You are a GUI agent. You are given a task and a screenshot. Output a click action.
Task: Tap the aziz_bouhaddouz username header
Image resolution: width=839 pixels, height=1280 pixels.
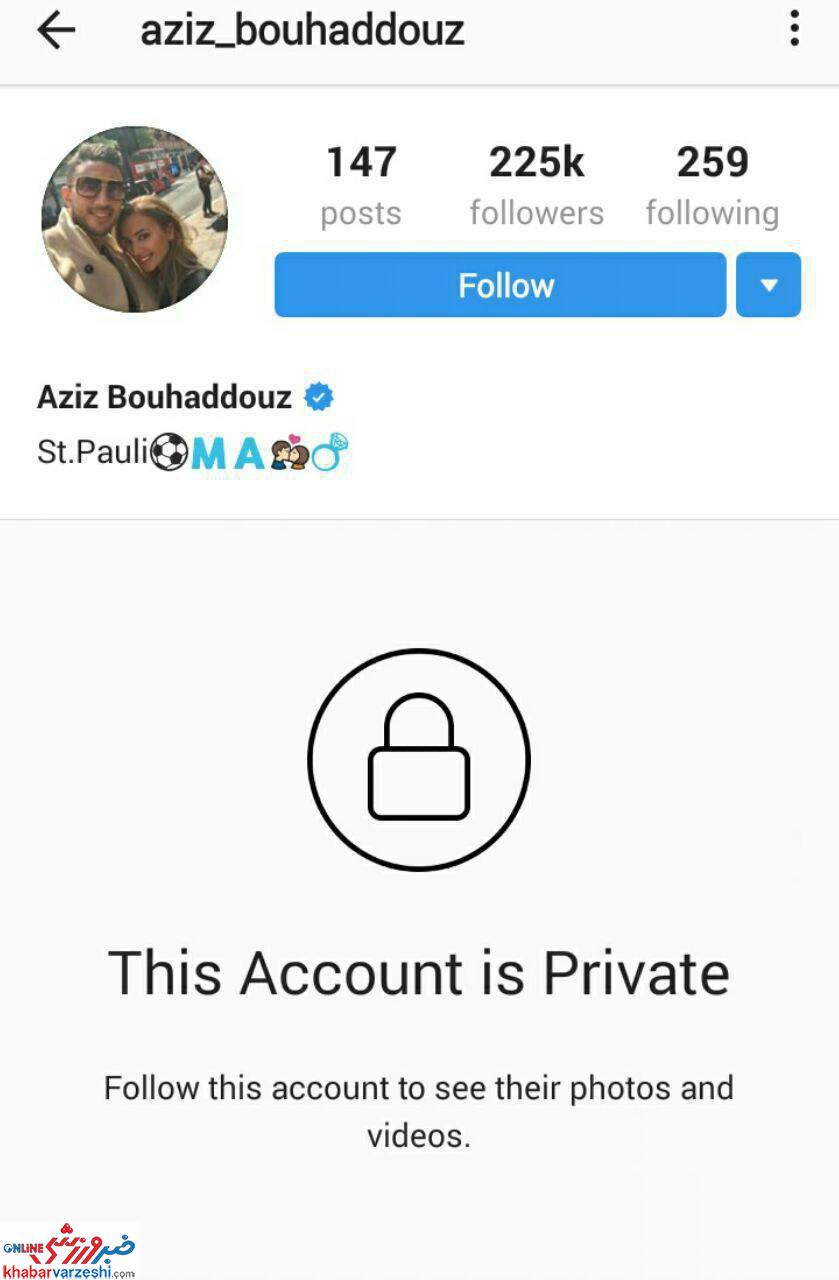[x=302, y=31]
